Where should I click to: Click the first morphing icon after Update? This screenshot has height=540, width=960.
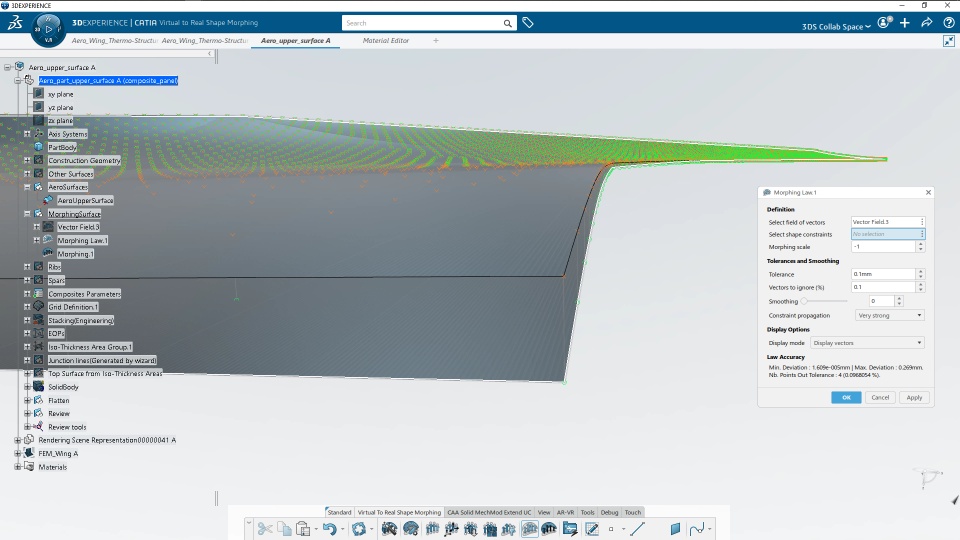tap(389, 528)
